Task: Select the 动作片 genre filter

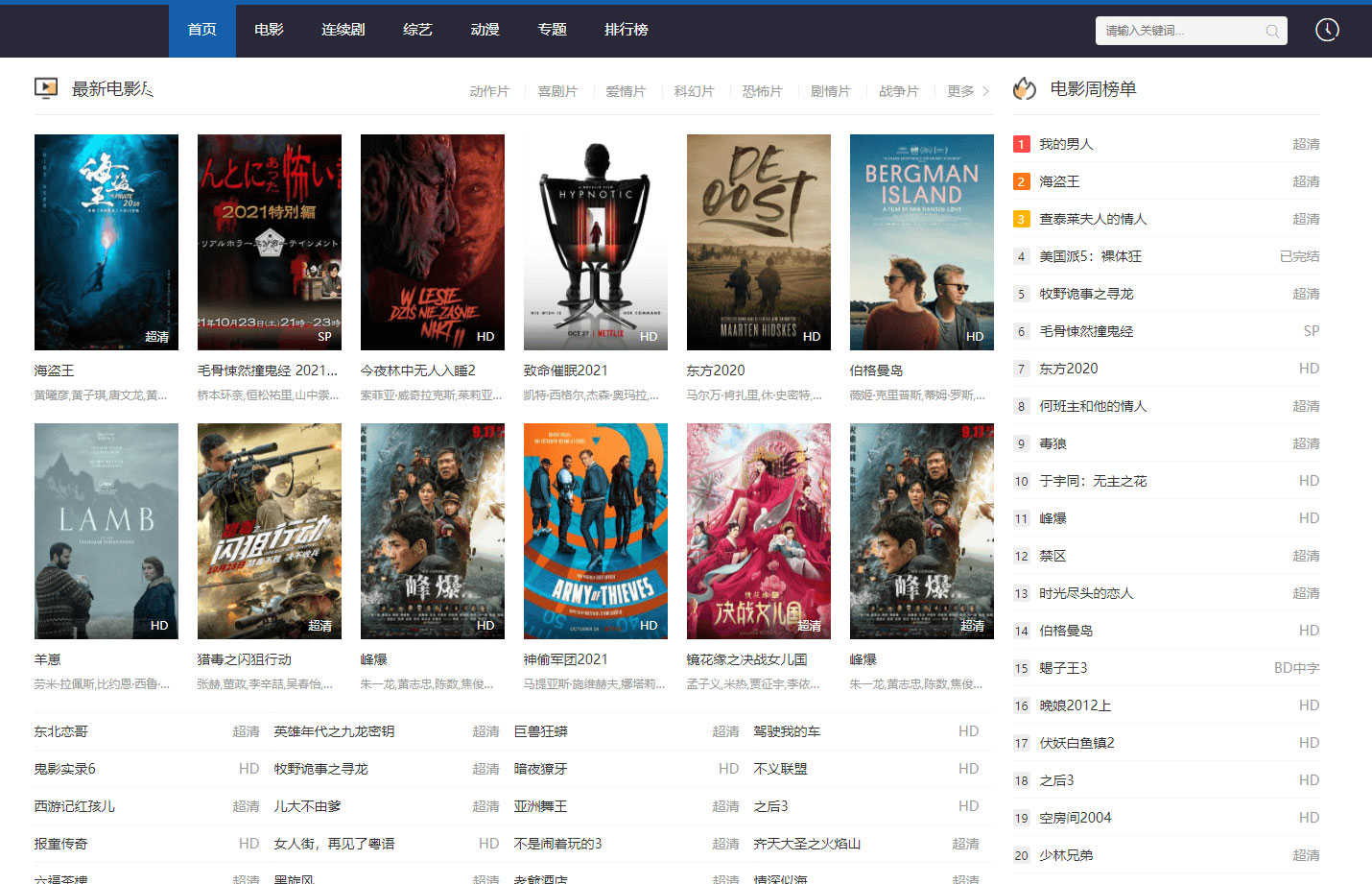Action: tap(489, 91)
